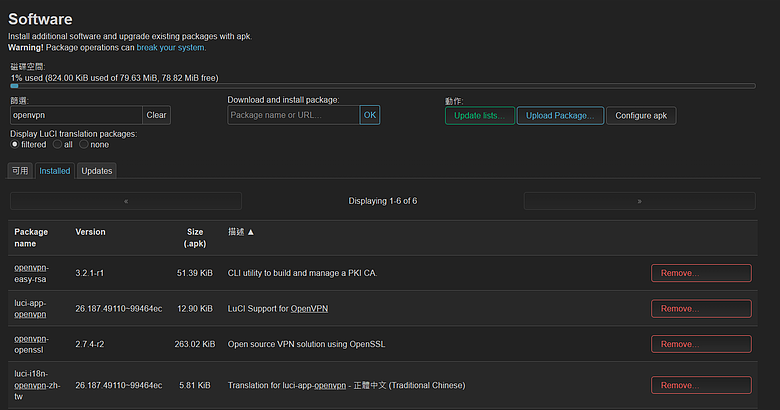Select the 'all' translation packages radio button
This screenshot has width=780, height=410.
[x=58, y=144]
